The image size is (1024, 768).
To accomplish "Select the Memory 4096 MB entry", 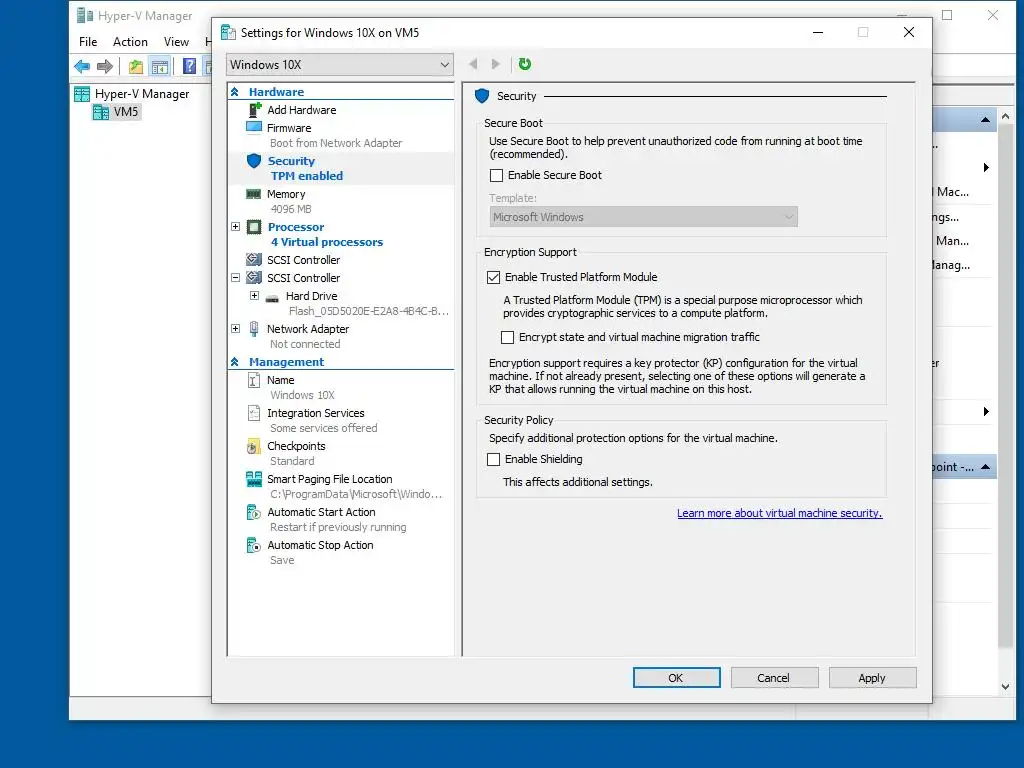I will coord(341,201).
